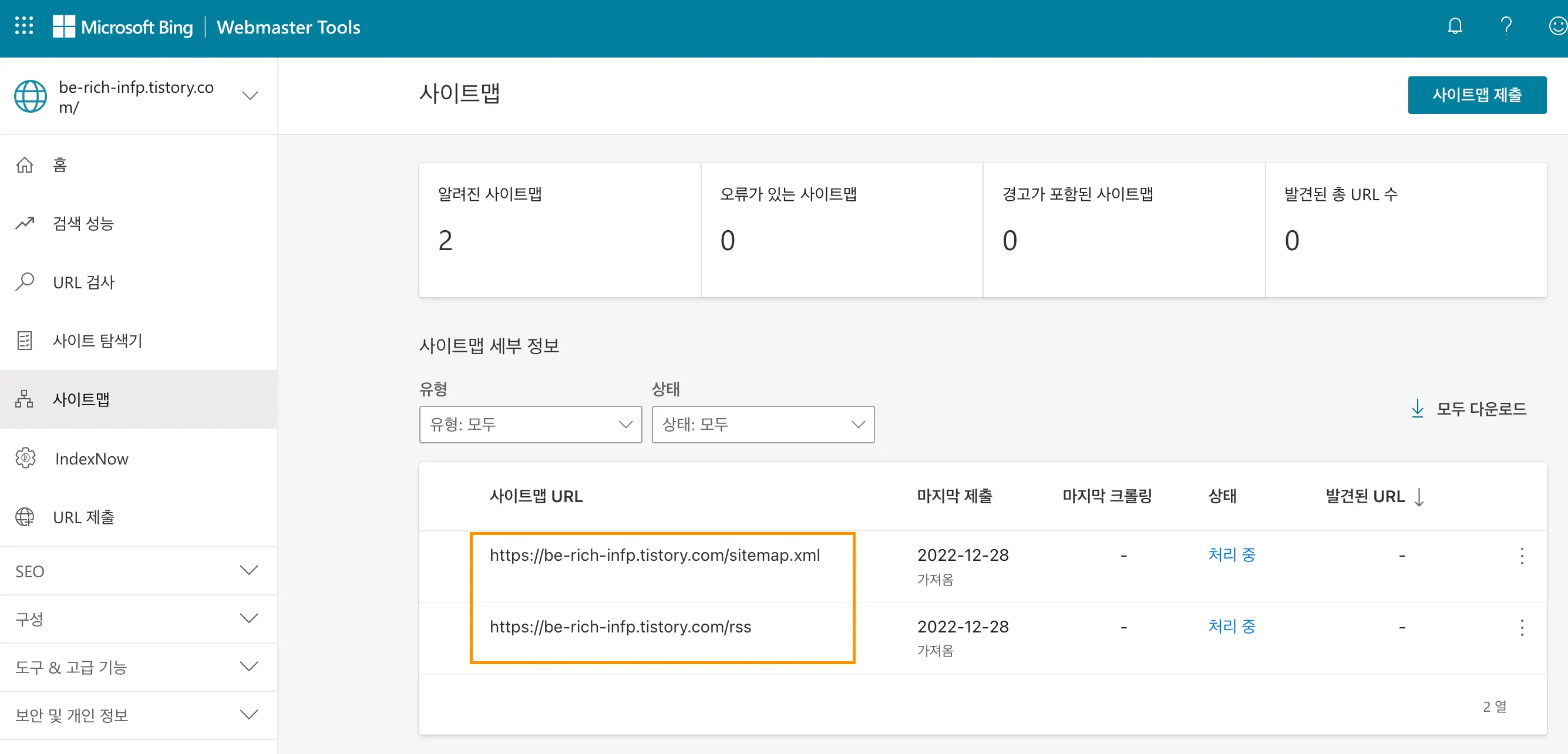
Task: Open the 상태: 모두 dropdown
Action: pyautogui.click(x=762, y=424)
